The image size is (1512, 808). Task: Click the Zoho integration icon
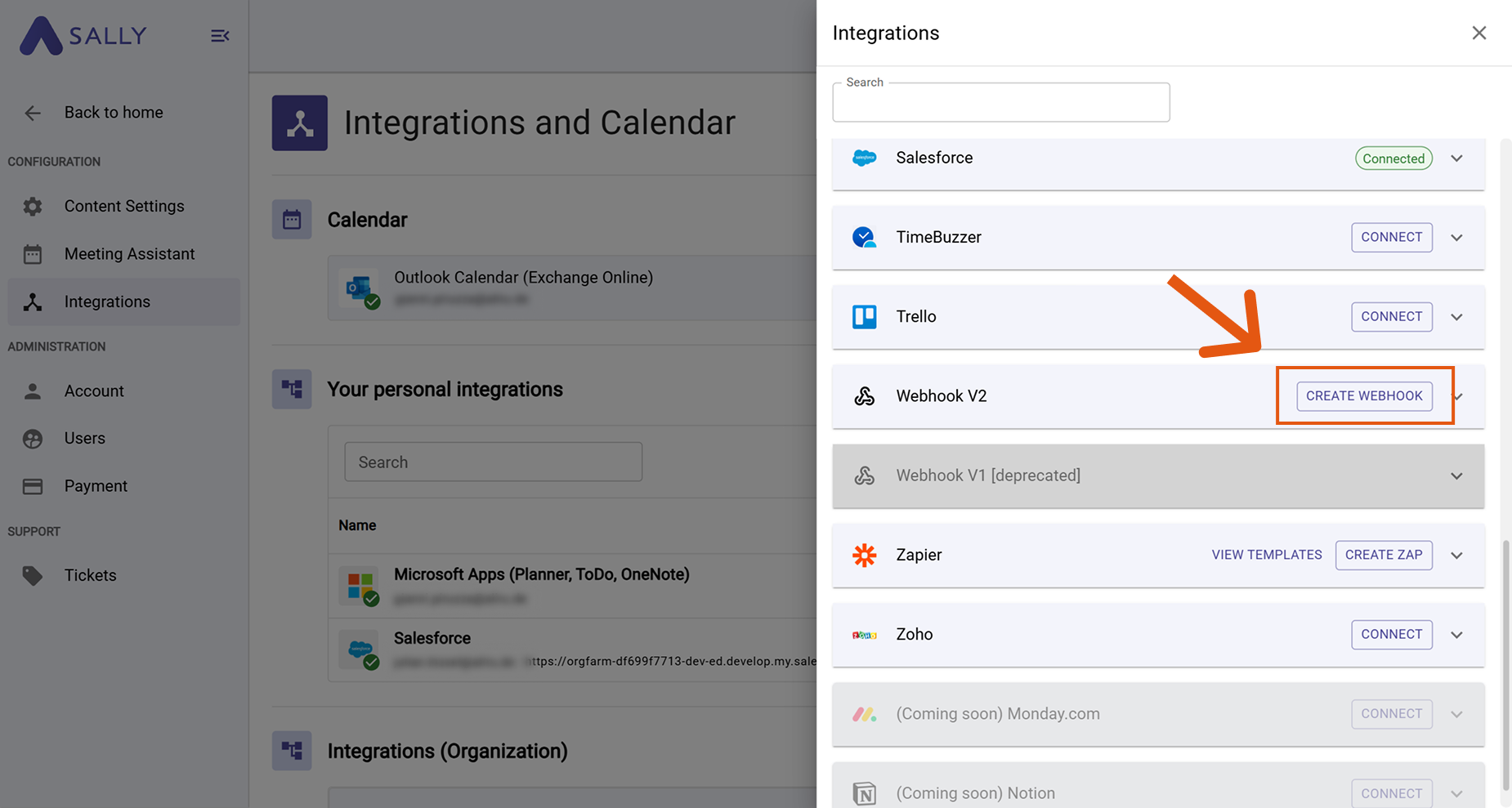tap(864, 634)
